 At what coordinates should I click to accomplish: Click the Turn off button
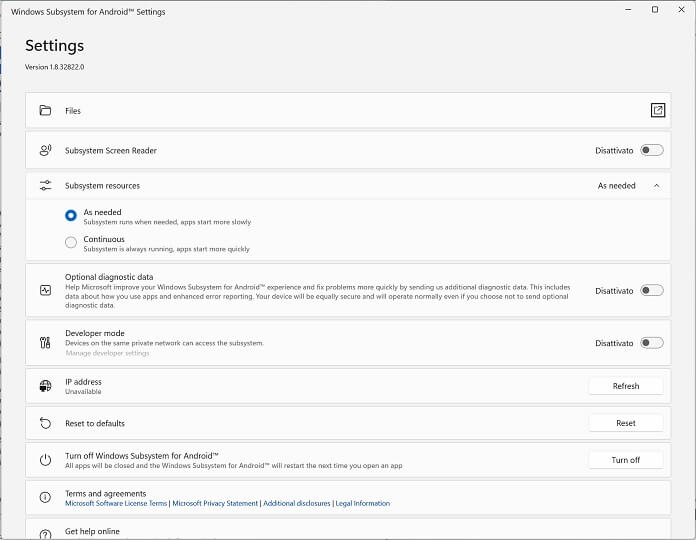click(x=626, y=460)
